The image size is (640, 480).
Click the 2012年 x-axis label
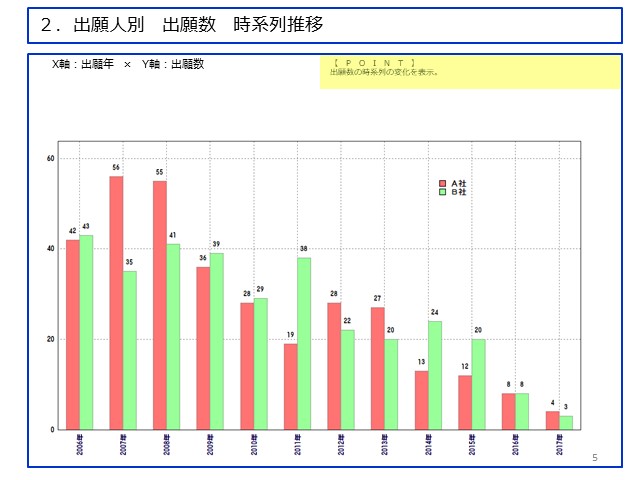(x=341, y=445)
